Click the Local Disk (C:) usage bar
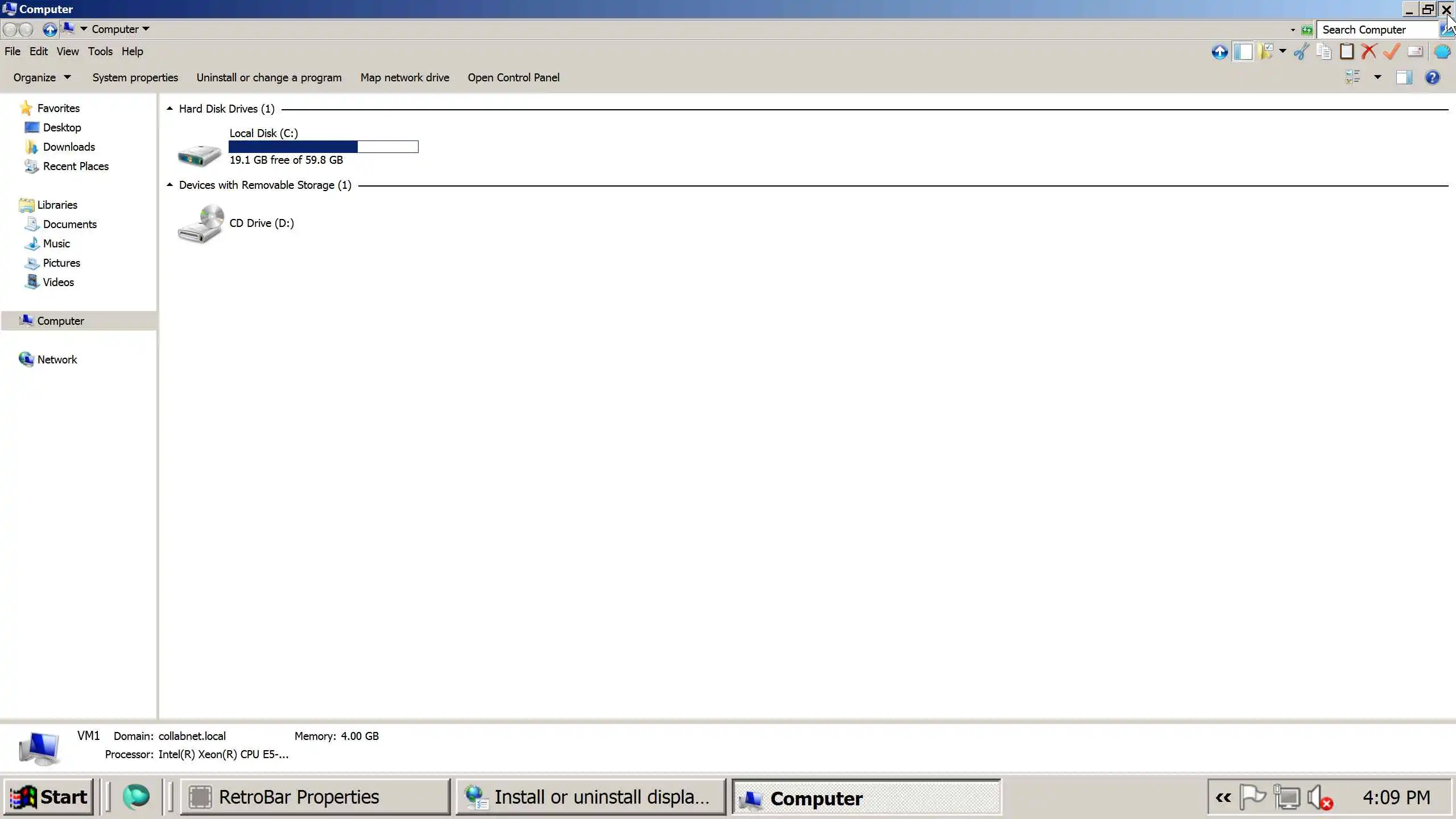 tap(323, 147)
